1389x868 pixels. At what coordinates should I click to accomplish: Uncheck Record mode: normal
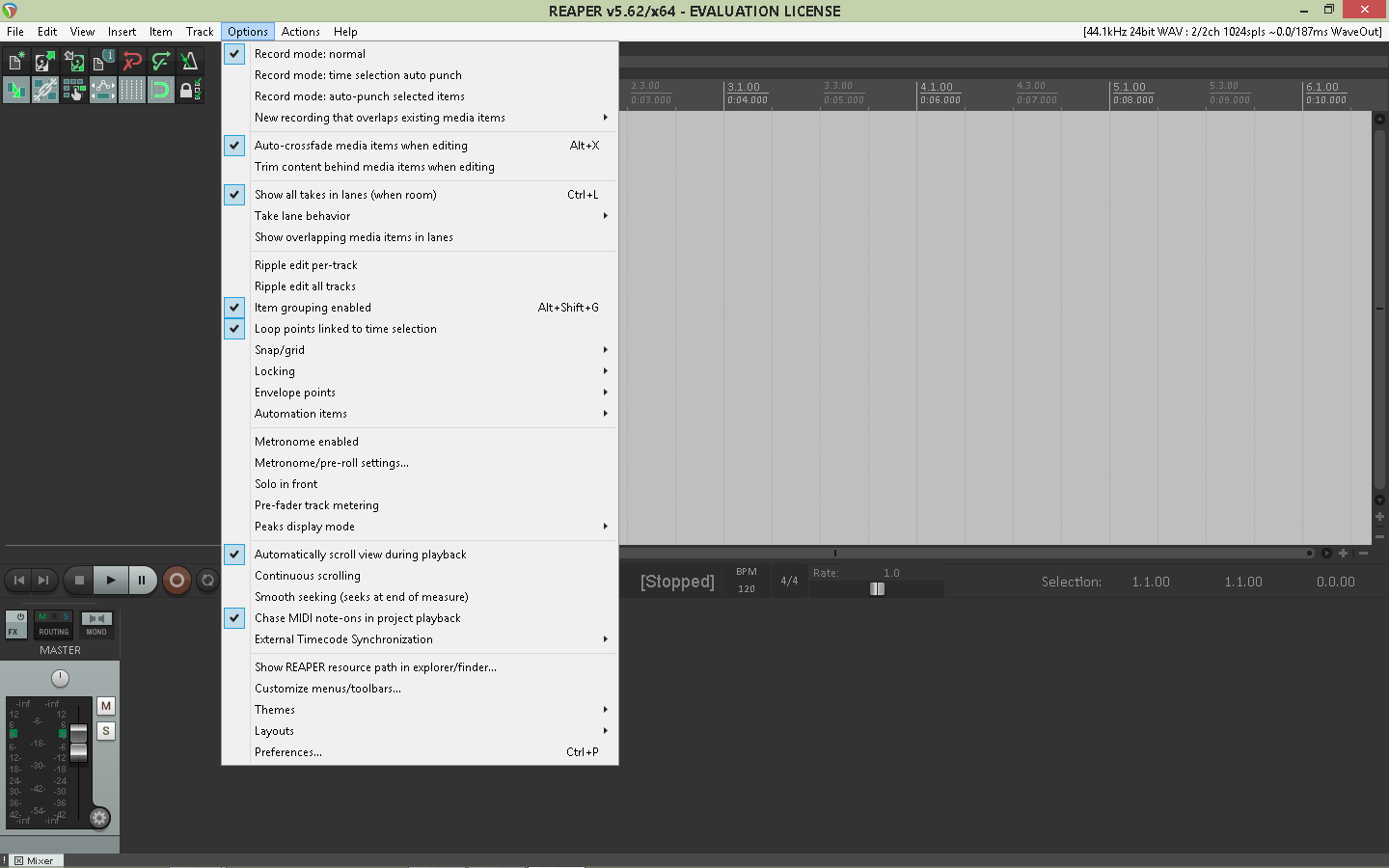(x=420, y=54)
